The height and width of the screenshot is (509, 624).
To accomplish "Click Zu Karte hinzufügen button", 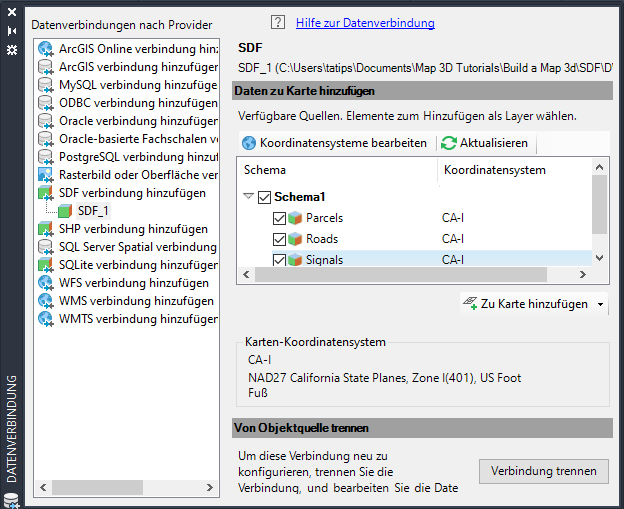I will (526, 304).
